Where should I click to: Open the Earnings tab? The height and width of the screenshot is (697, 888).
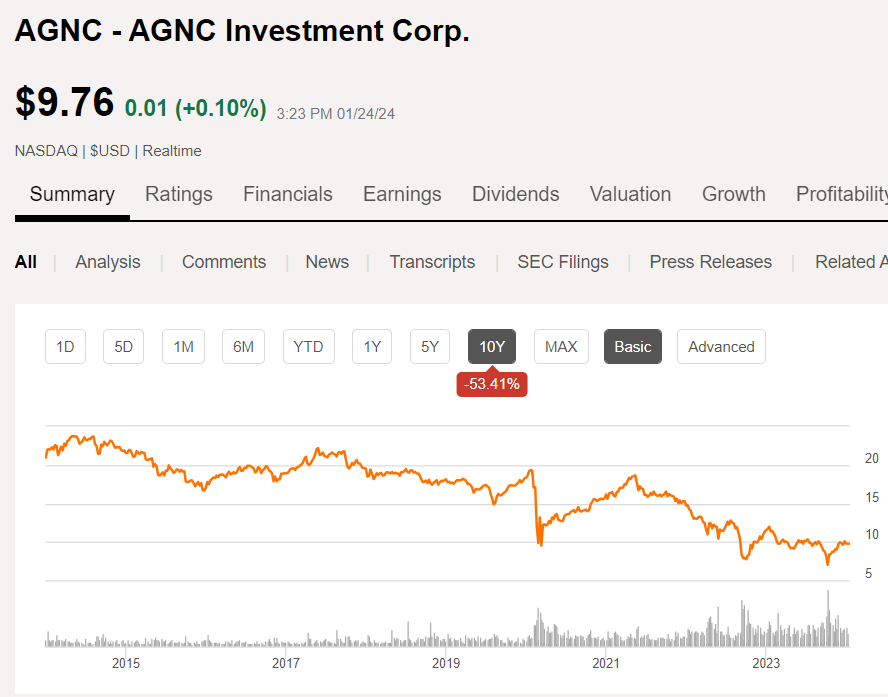[402, 194]
